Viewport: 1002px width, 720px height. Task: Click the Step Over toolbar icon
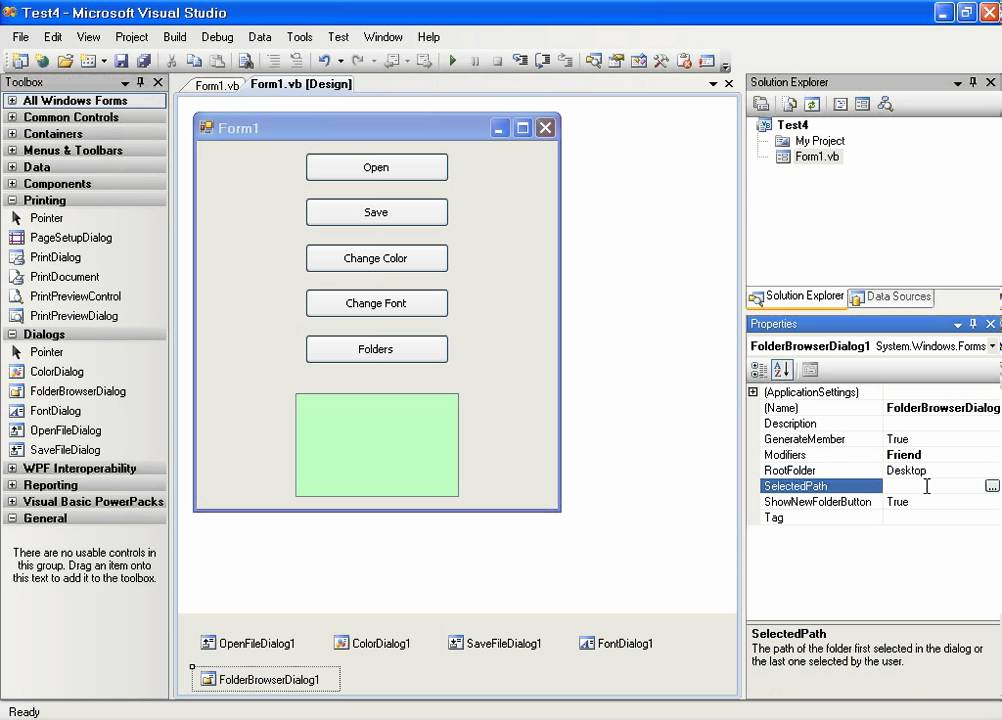[543, 61]
